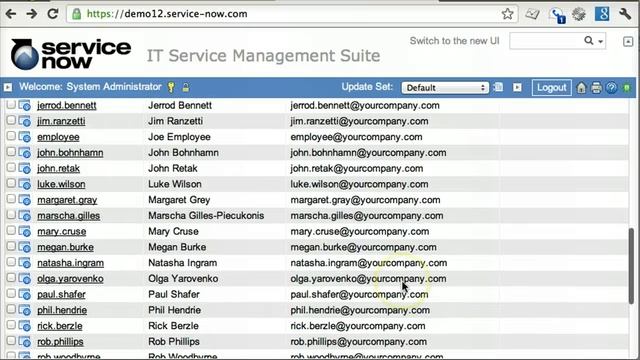This screenshot has height=360, width=640.
Task: Reload the page
Action: (x=53, y=14)
